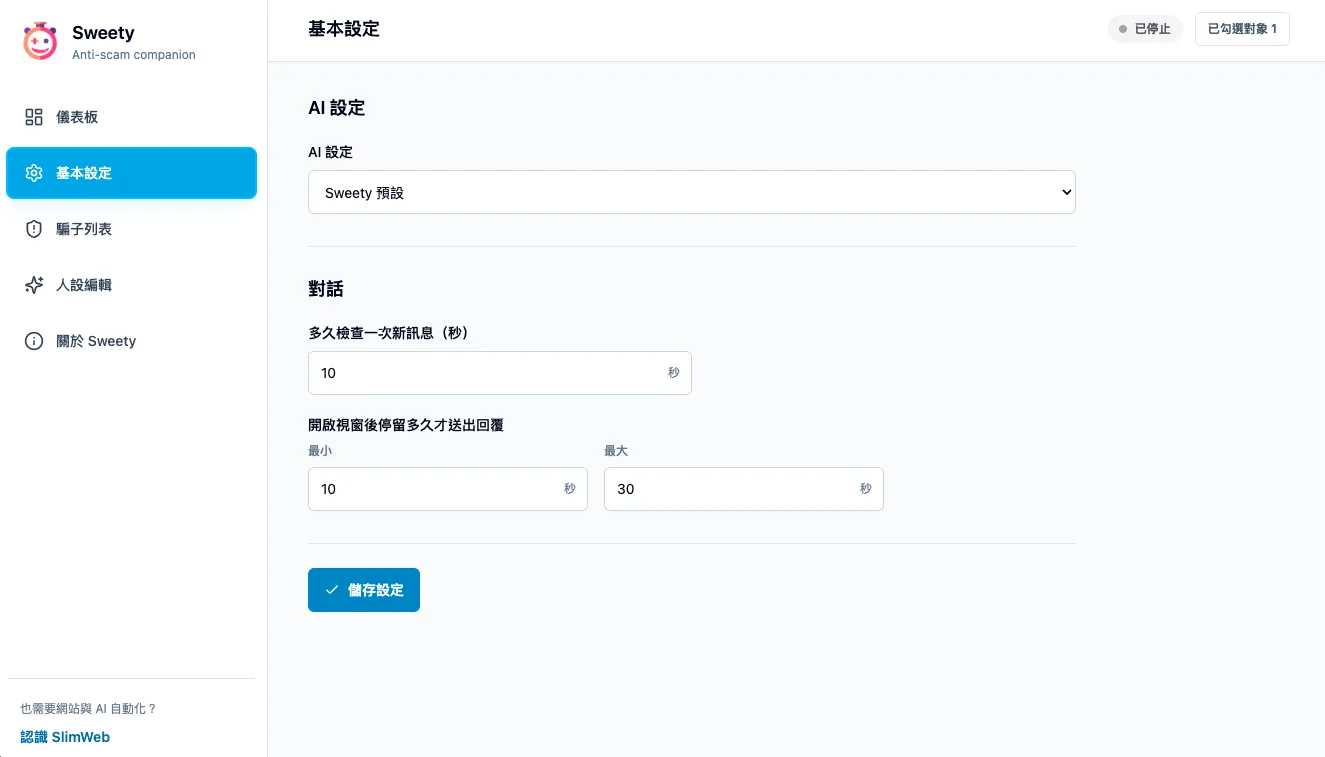Screen dimensions: 1325x757
Task: Open 關於 Sweety page
Action: 132,341
